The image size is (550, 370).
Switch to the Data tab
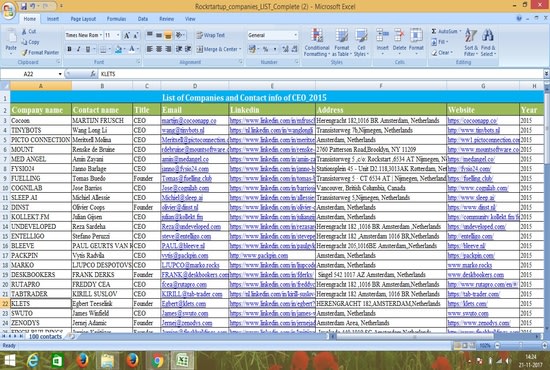[143, 19]
